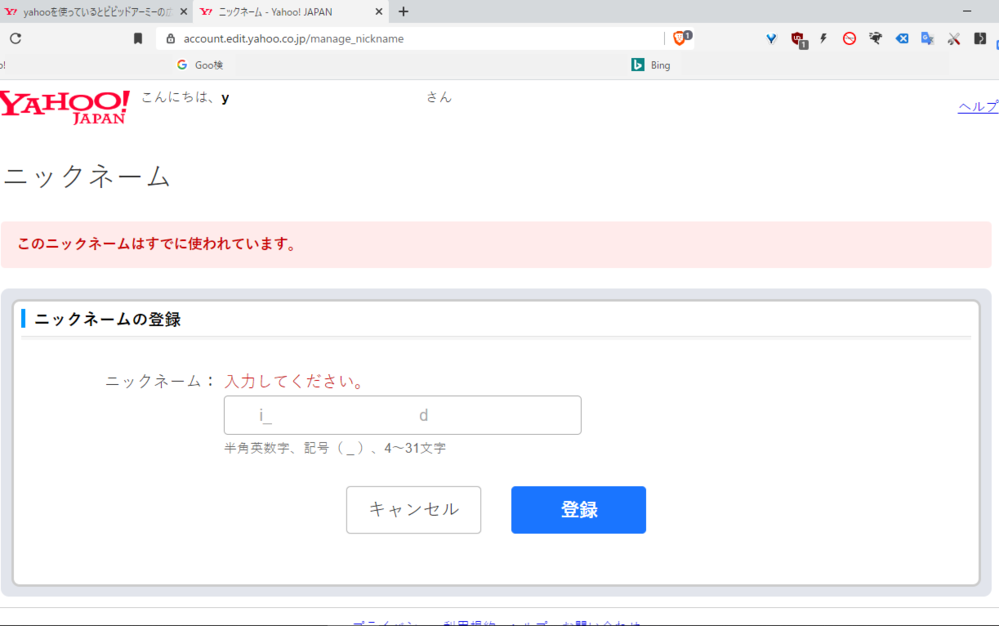The image size is (999, 626).
Task: Open the uBlock Origin extension icon
Action: pos(798,39)
